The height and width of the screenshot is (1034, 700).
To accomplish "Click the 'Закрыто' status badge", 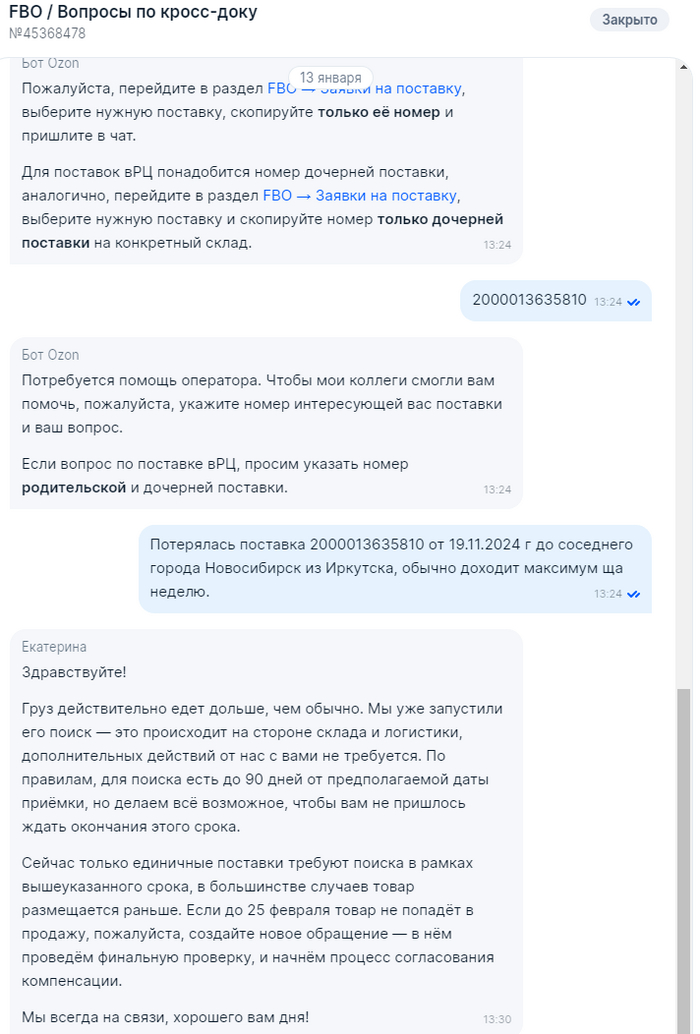I will pyautogui.click(x=629, y=19).
